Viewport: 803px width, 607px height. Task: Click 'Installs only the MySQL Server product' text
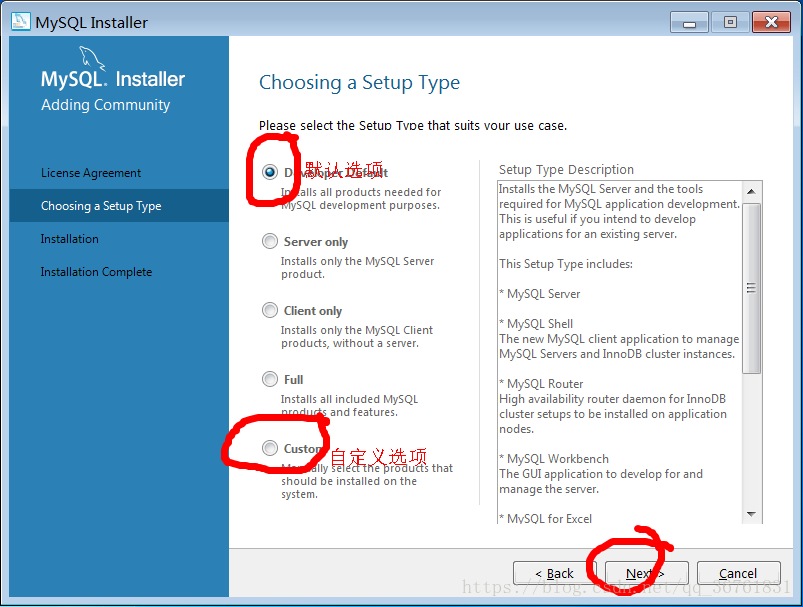357,267
